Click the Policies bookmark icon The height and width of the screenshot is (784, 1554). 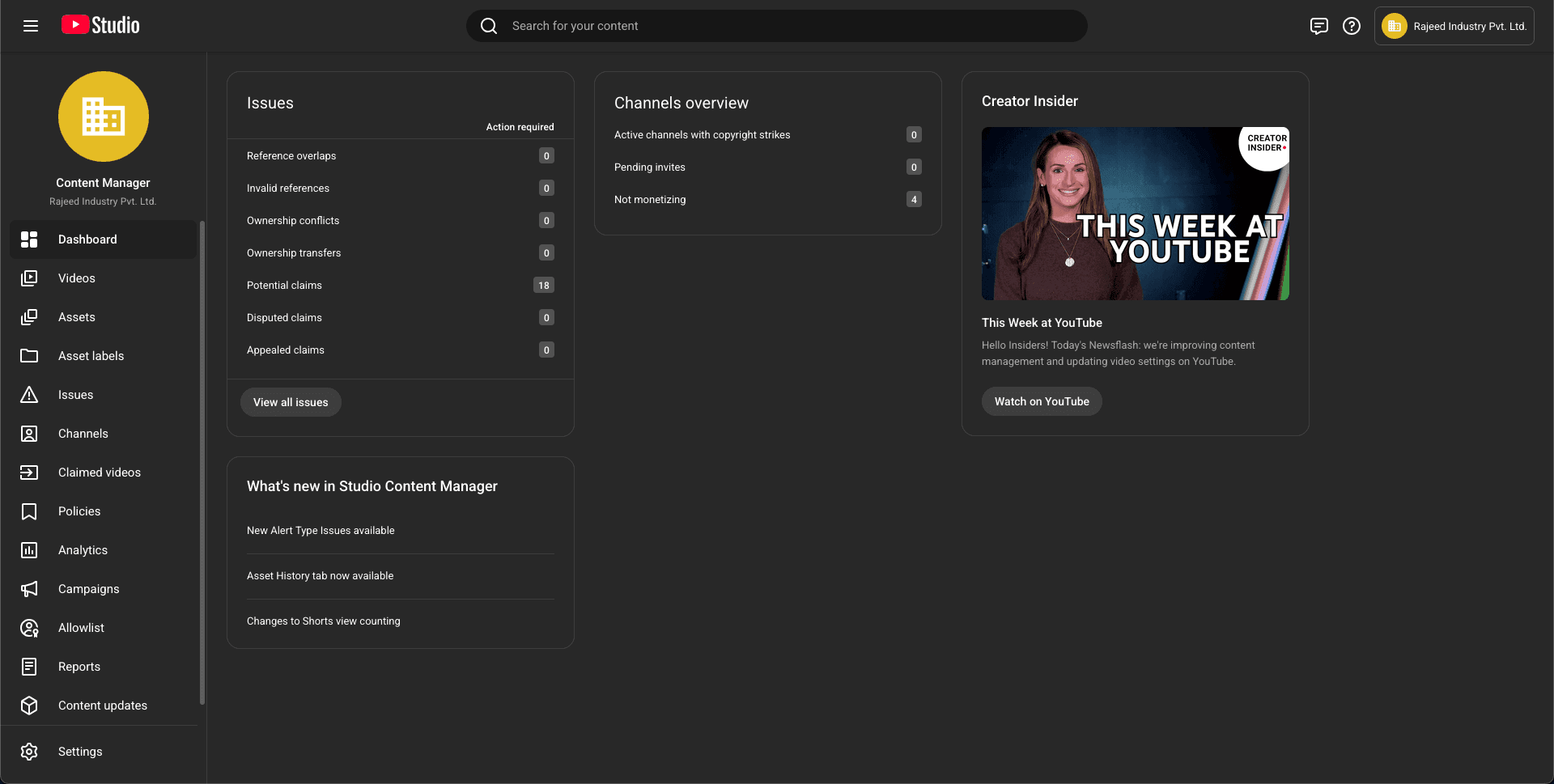[29, 511]
